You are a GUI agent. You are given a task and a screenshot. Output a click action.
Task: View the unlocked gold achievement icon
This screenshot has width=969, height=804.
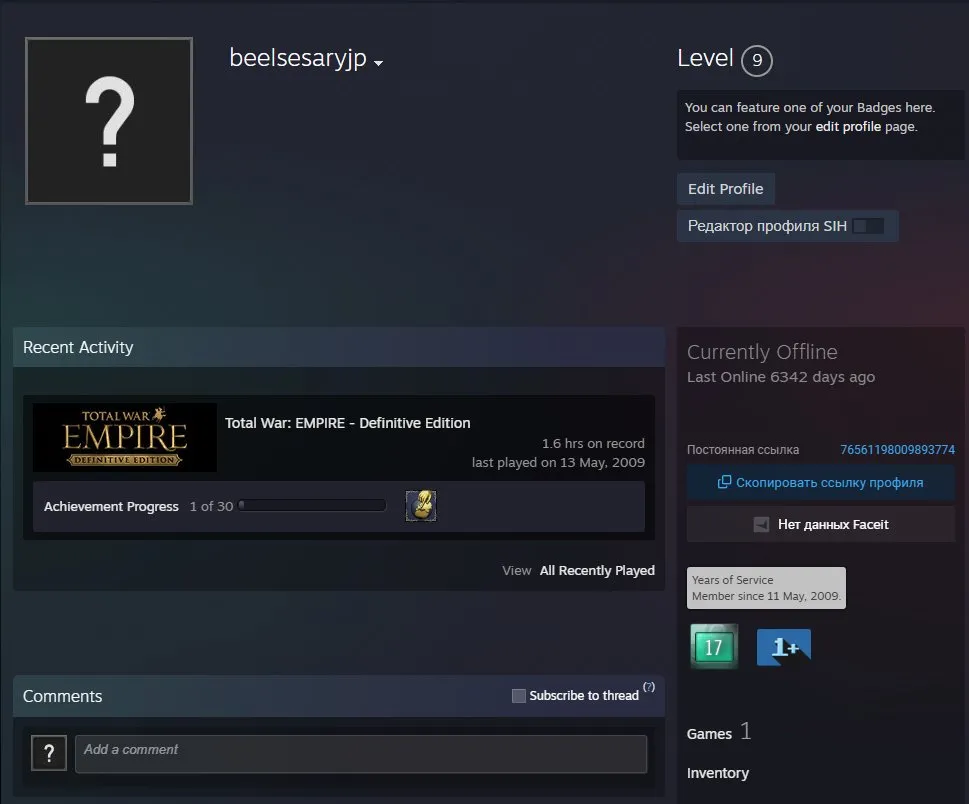coord(421,506)
